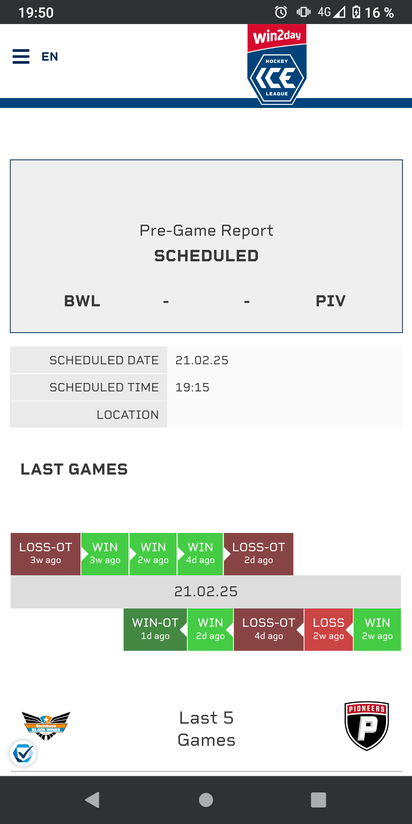Open the hamburger navigation menu
Screen dimensions: 412x824
click(x=21, y=56)
